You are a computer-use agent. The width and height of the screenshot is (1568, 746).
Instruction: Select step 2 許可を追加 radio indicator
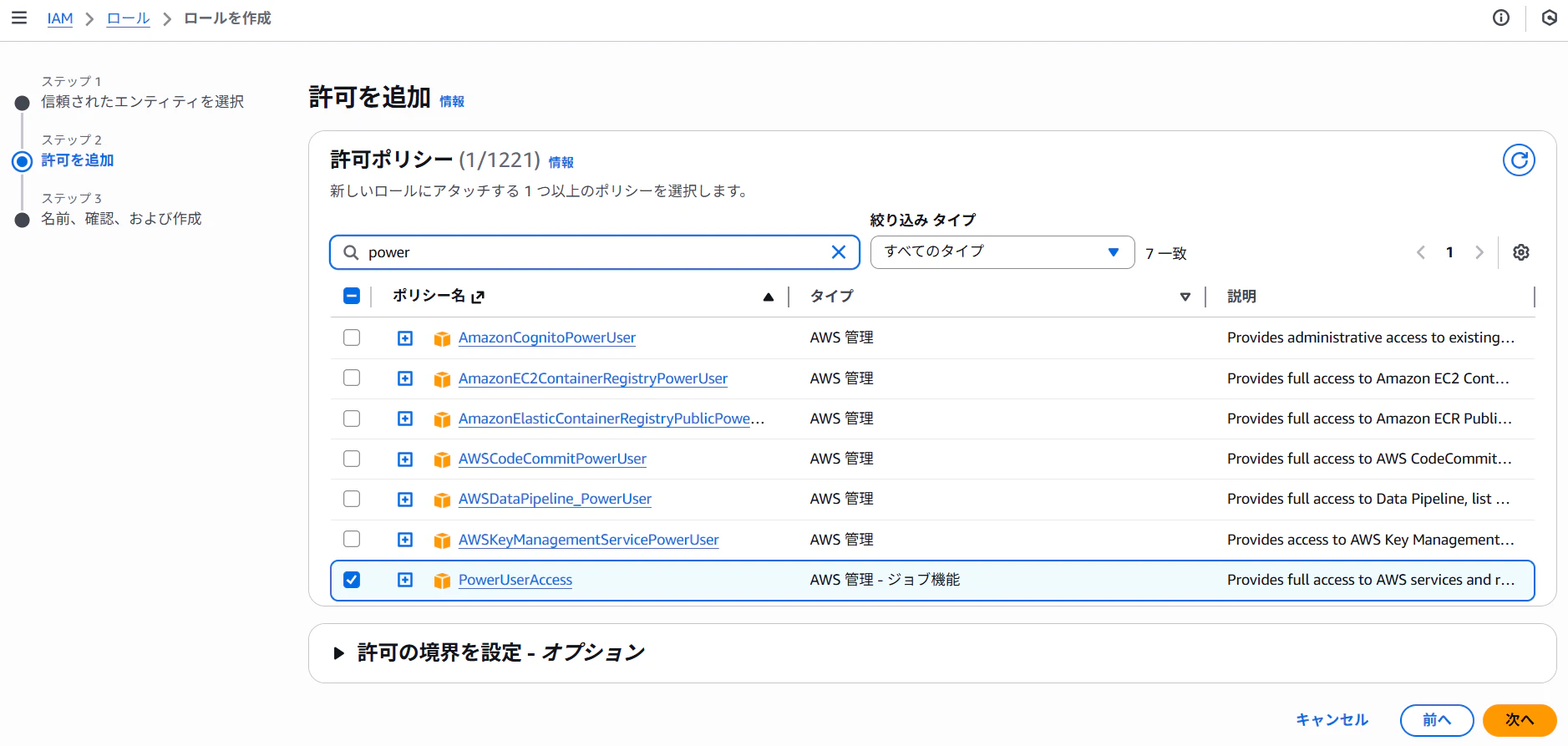[23, 161]
